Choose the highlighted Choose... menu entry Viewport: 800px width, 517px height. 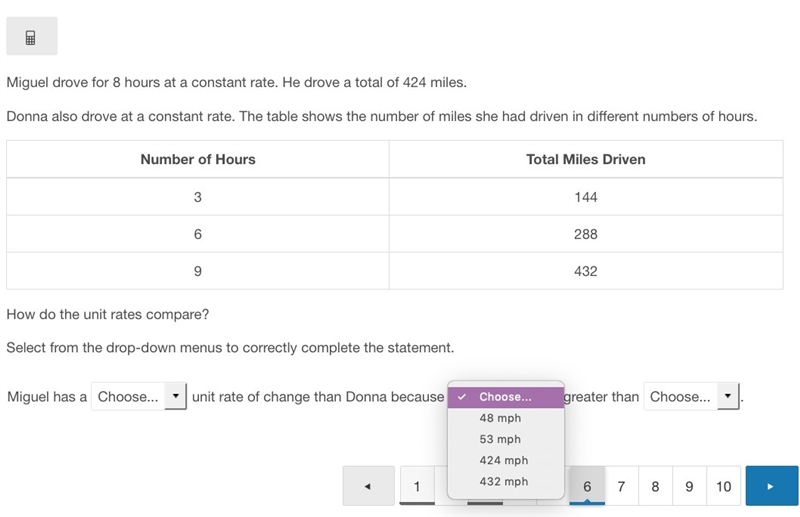tap(506, 397)
